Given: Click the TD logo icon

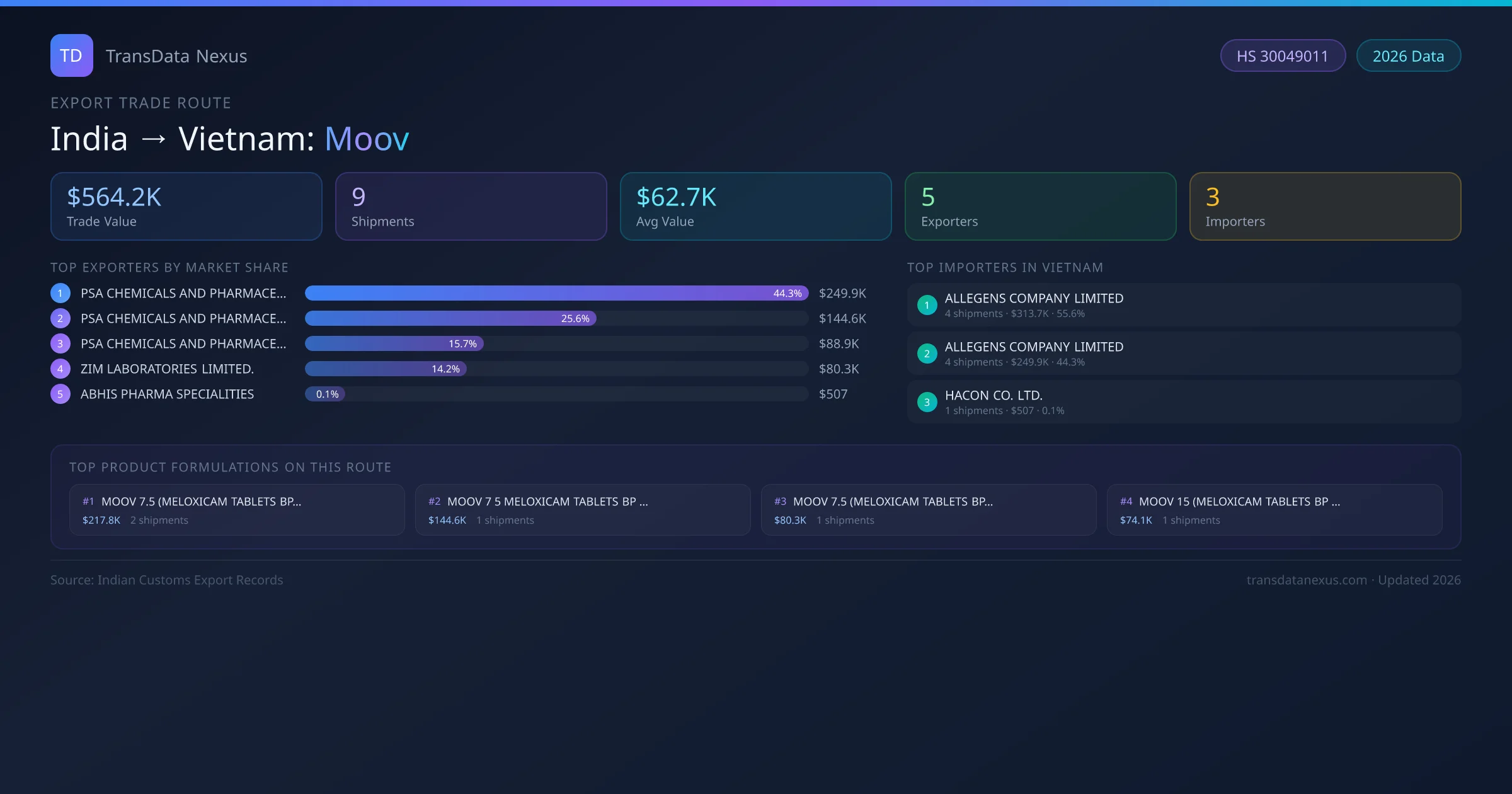Looking at the screenshot, I should [x=71, y=55].
